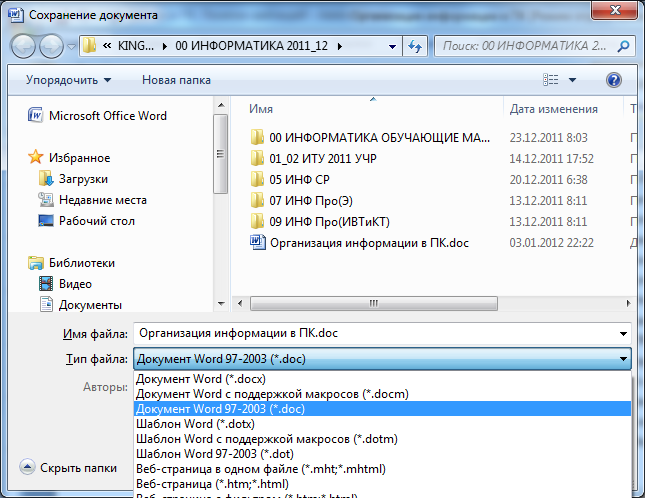
Task: Click the Новая папка button
Action: pyautogui.click(x=176, y=80)
